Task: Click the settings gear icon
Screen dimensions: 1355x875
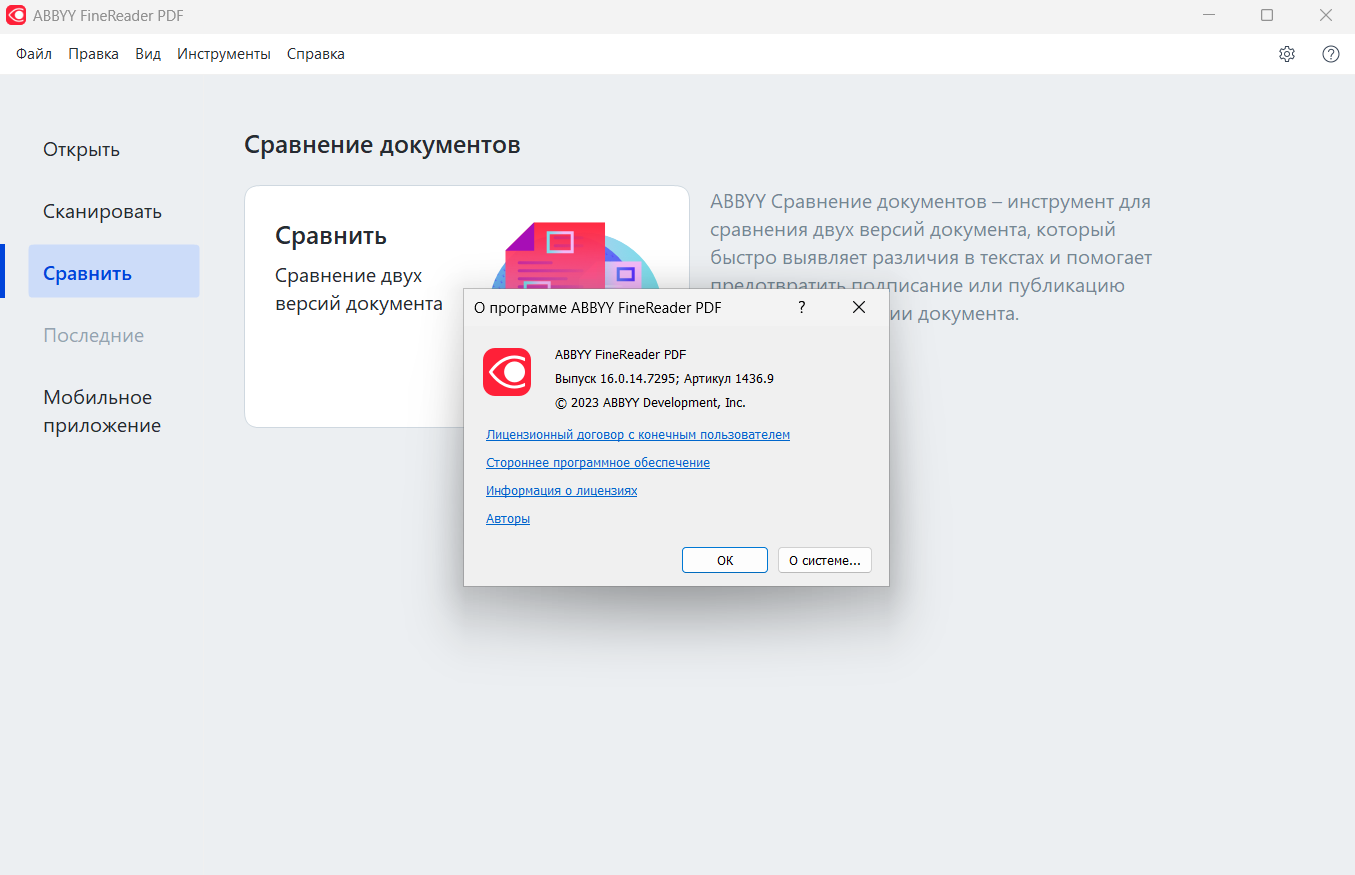Action: (x=1287, y=54)
